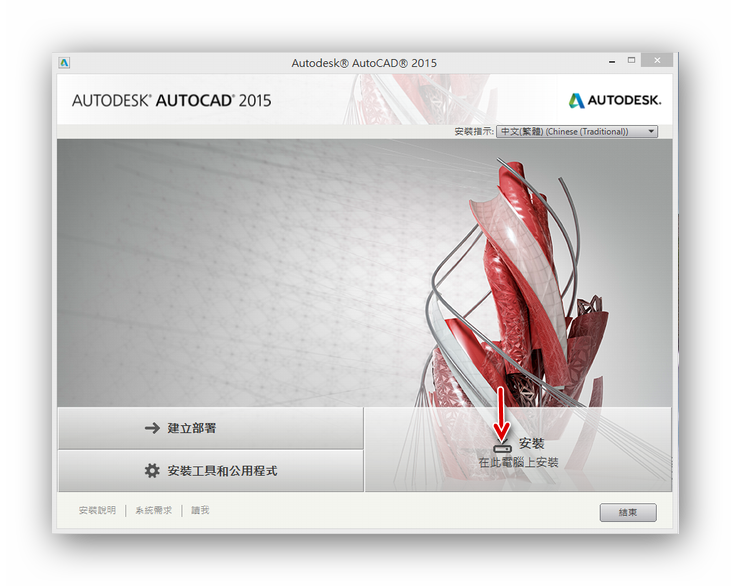Viewport: 731px width, 586px height.
Task: Click the dropdown arrow of the language selector
Action: (x=651, y=131)
